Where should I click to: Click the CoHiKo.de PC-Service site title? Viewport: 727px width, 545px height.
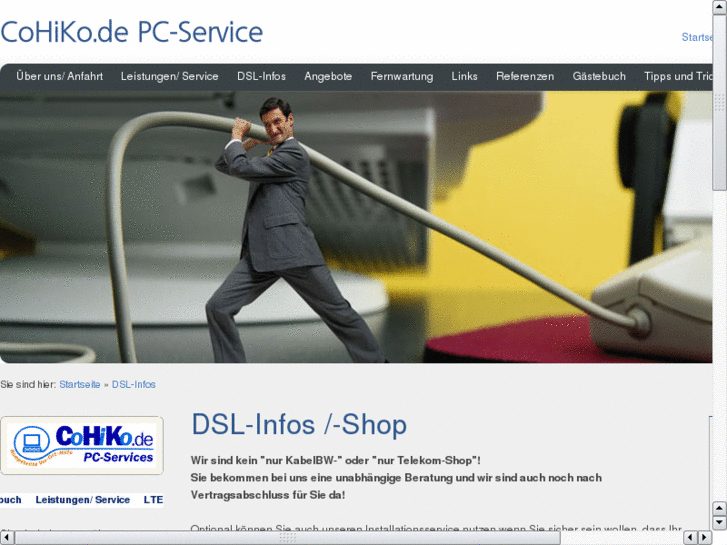[132, 32]
